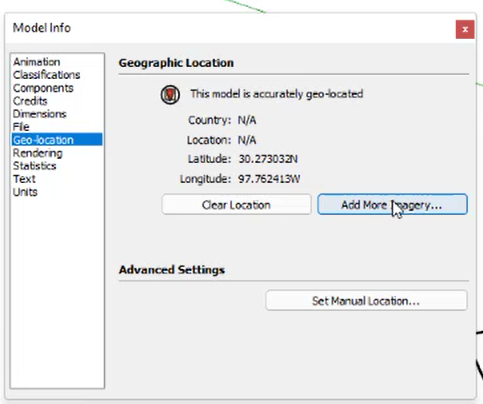Screen dimensions: 483x404
Task: Click the Clear Location button
Action: coord(236,205)
